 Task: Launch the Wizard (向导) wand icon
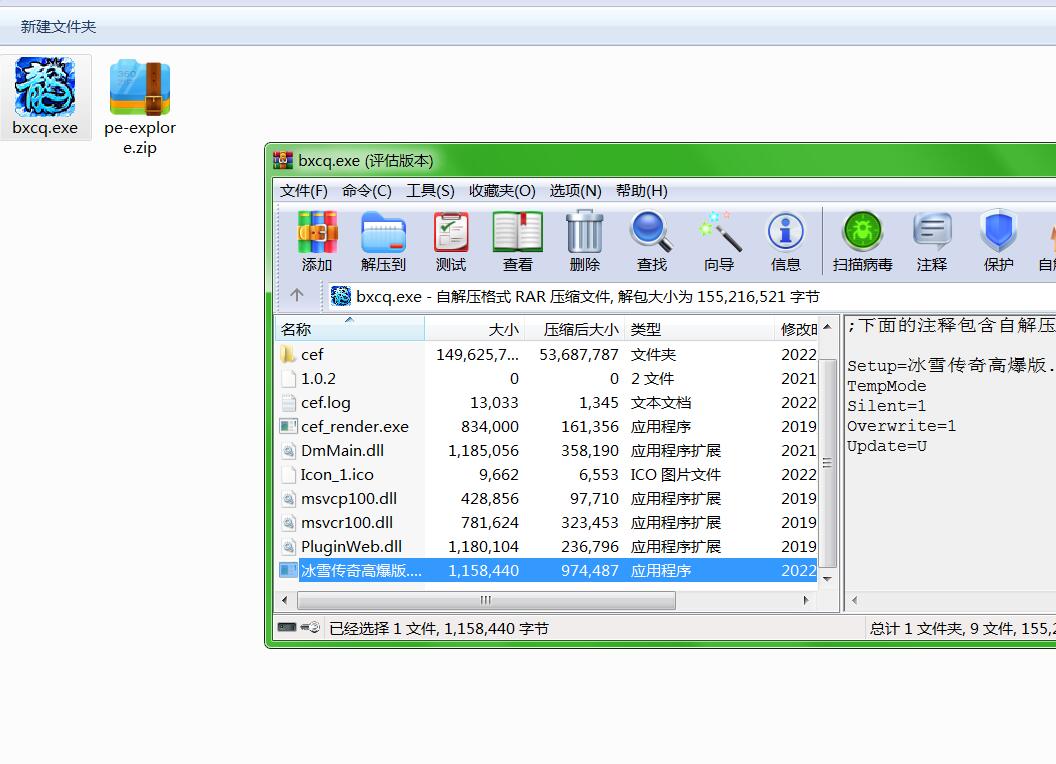719,241
